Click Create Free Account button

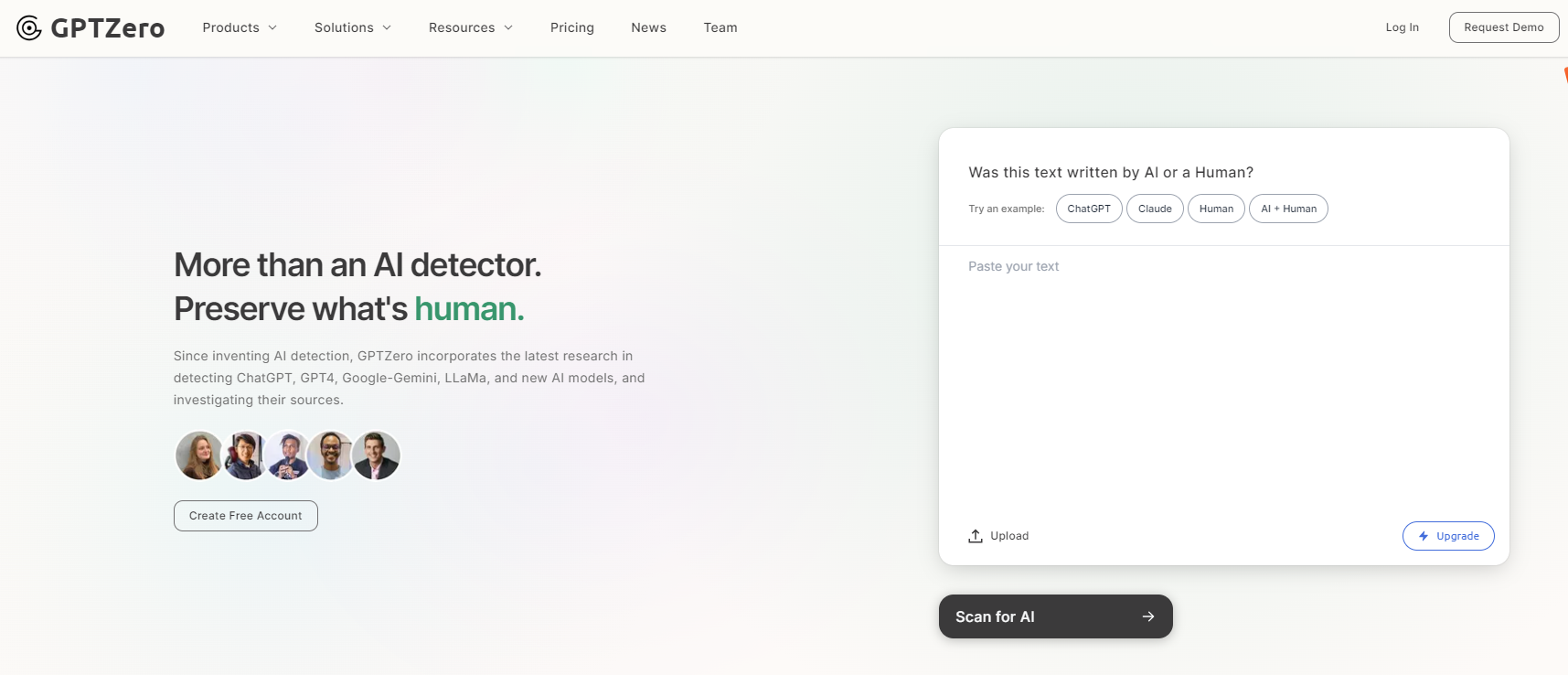pos(246,516)
